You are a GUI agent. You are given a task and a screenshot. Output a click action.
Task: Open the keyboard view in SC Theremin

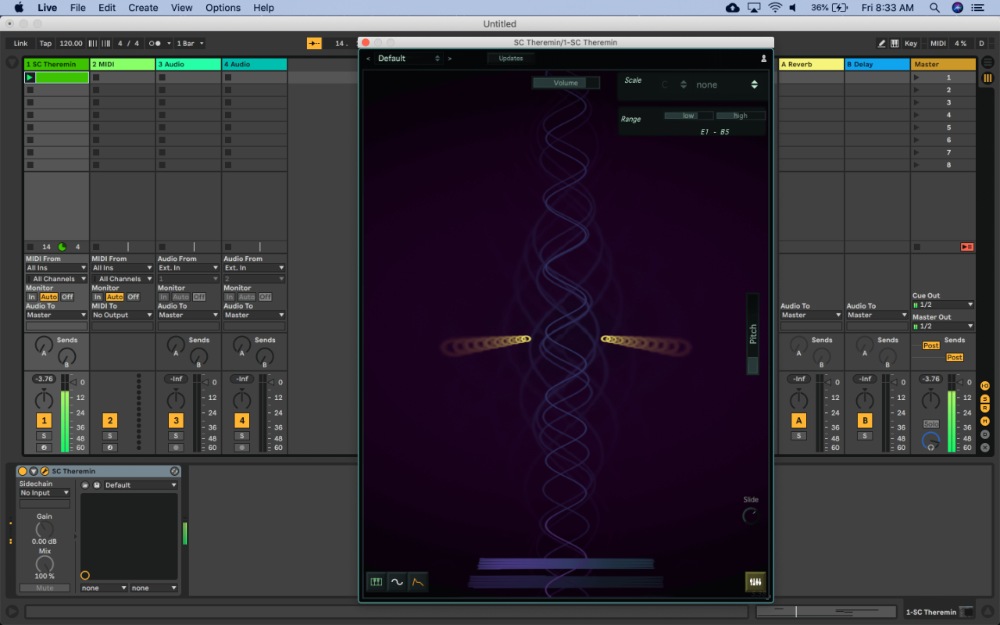[x=376, y=582]
